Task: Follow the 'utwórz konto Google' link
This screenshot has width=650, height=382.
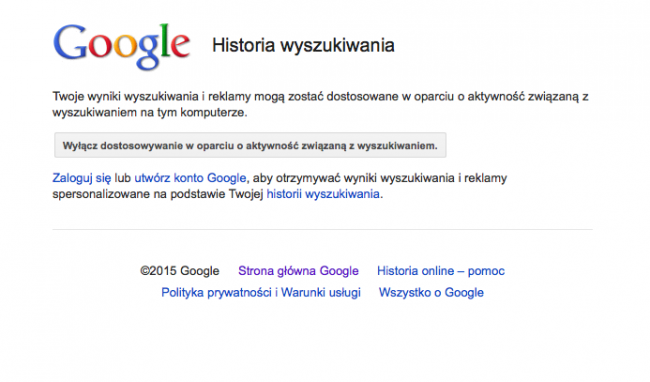Action: click(190, 178)
